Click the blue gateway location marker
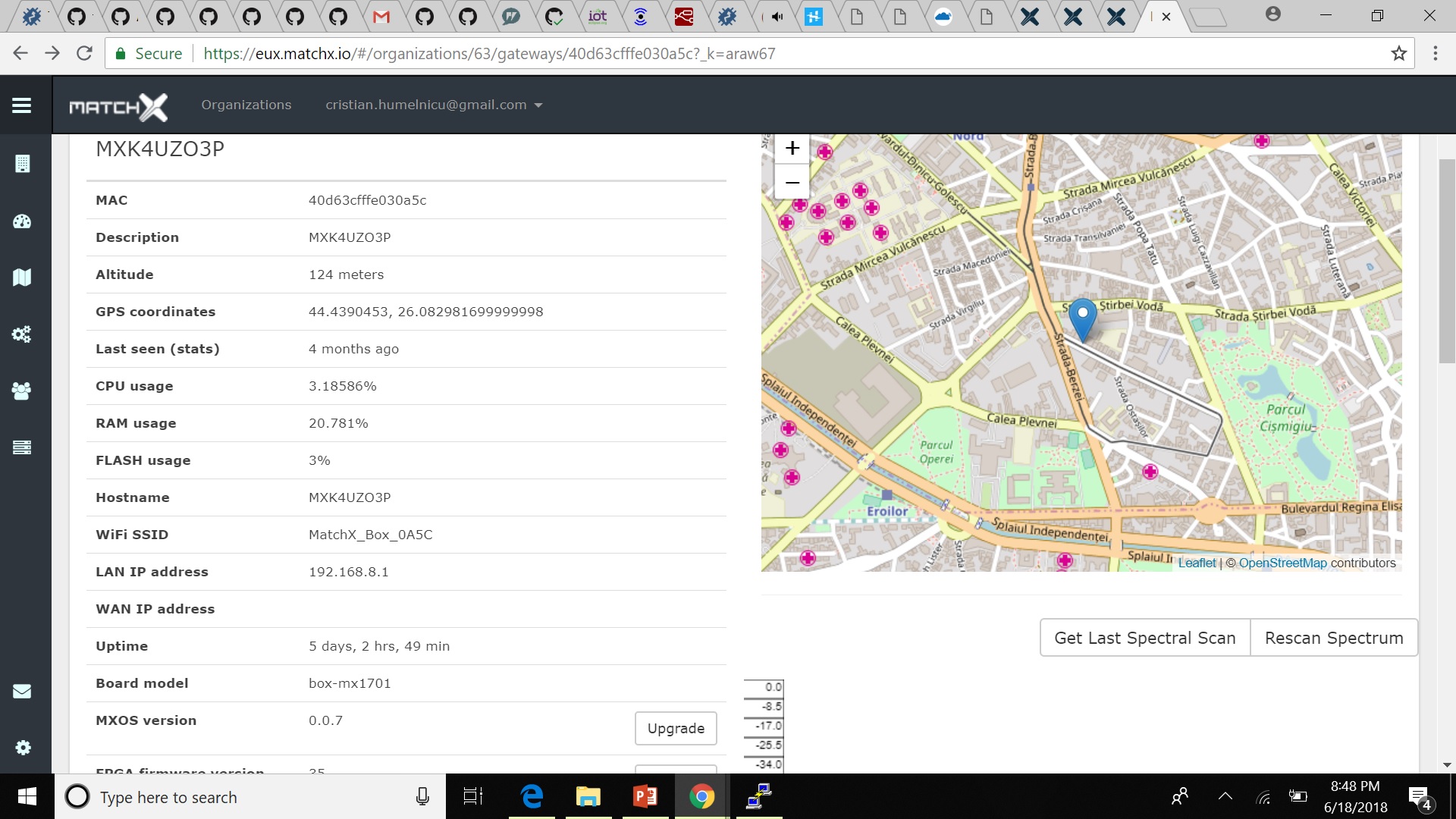Image resolution: width=1456 pixels, height=819 pixels. point(1082,319)
